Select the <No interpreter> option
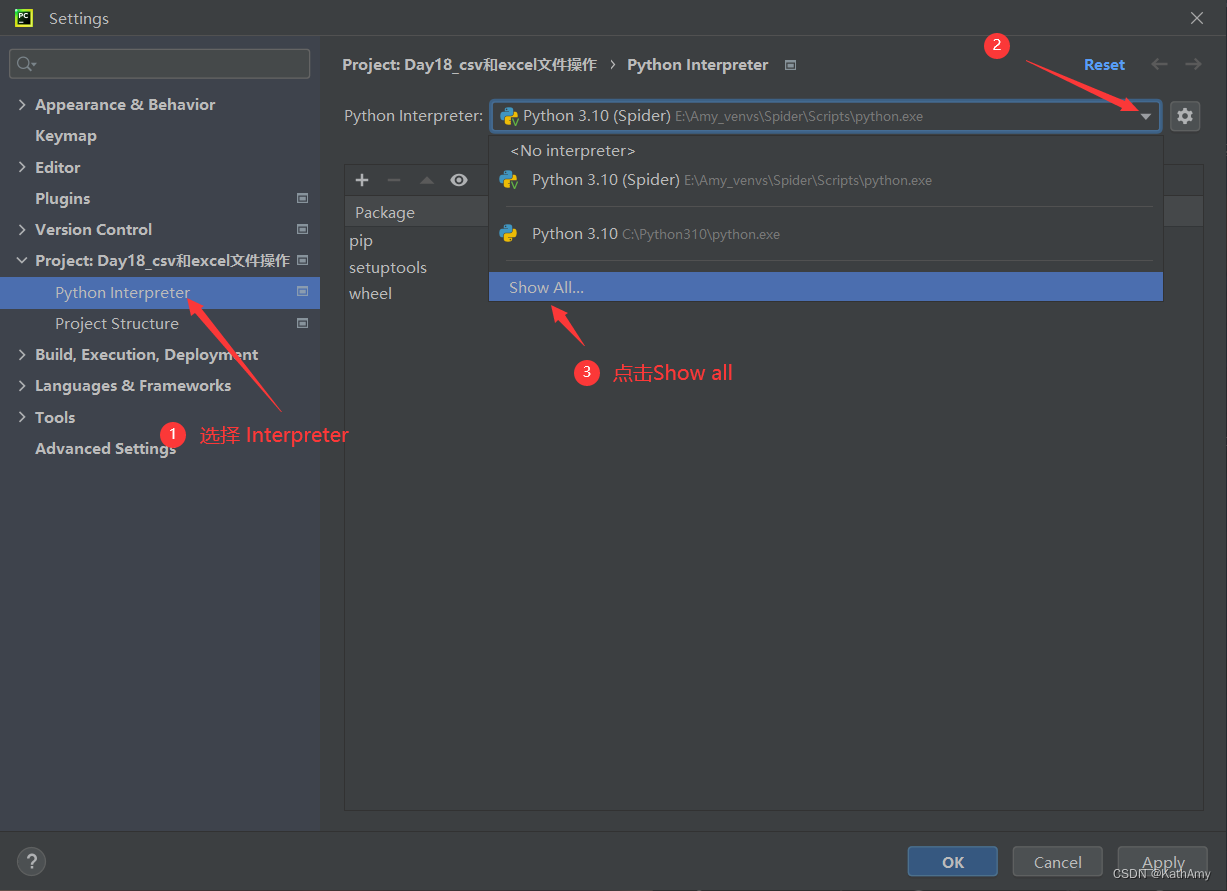The width and height of the screenshot is (1227, 891). (x=826, y=151)
